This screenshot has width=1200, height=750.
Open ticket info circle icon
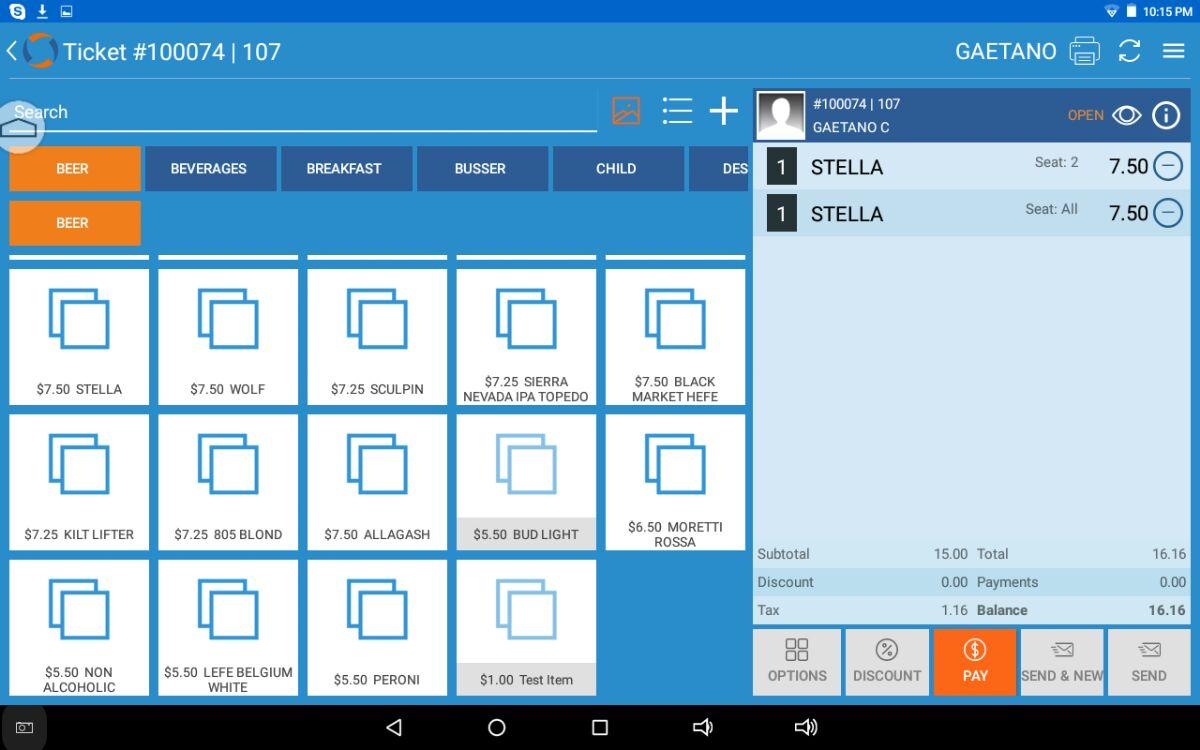pos(1166,115)
